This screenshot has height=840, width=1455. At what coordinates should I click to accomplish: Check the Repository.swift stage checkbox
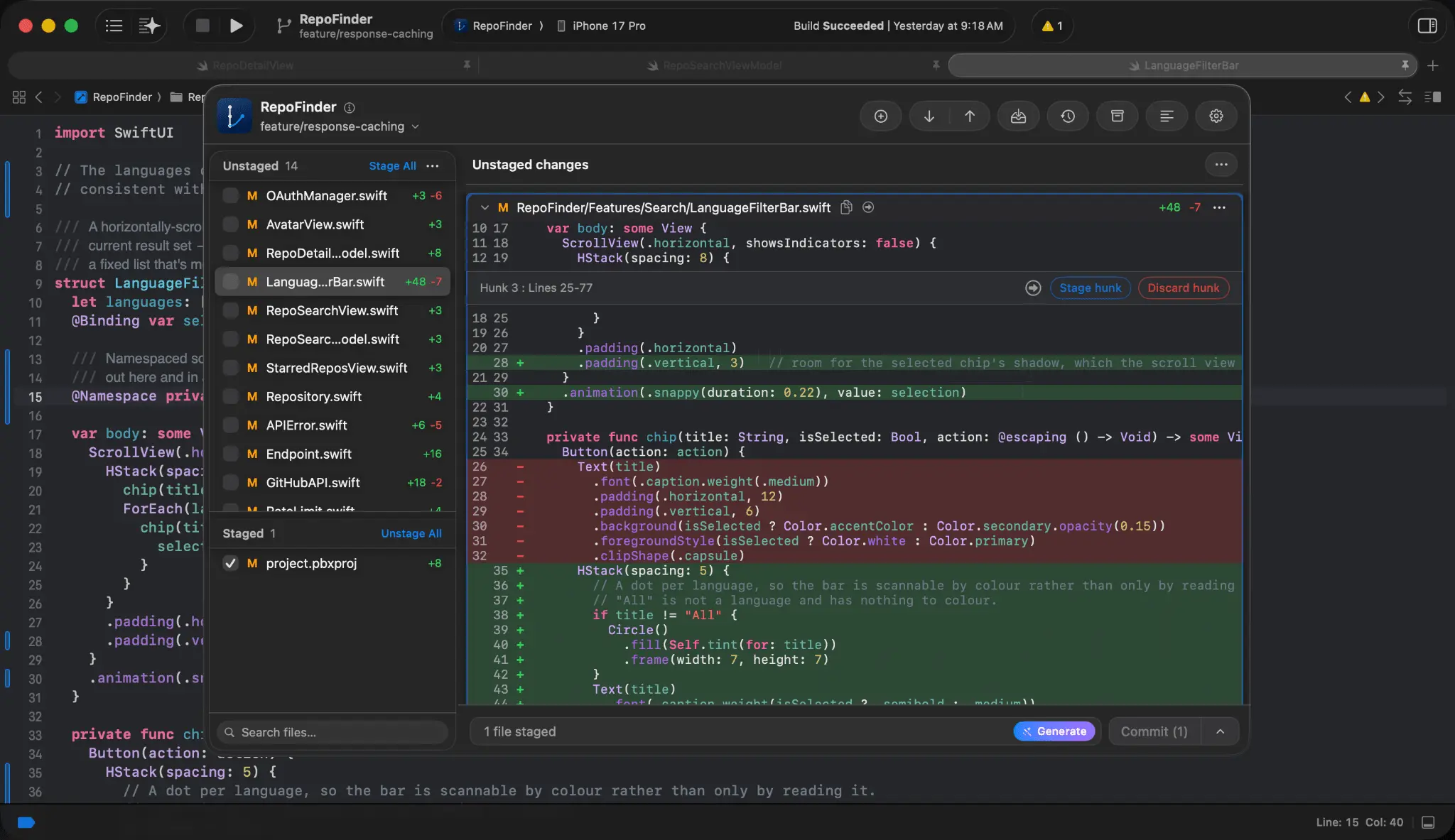coord(230,396)
